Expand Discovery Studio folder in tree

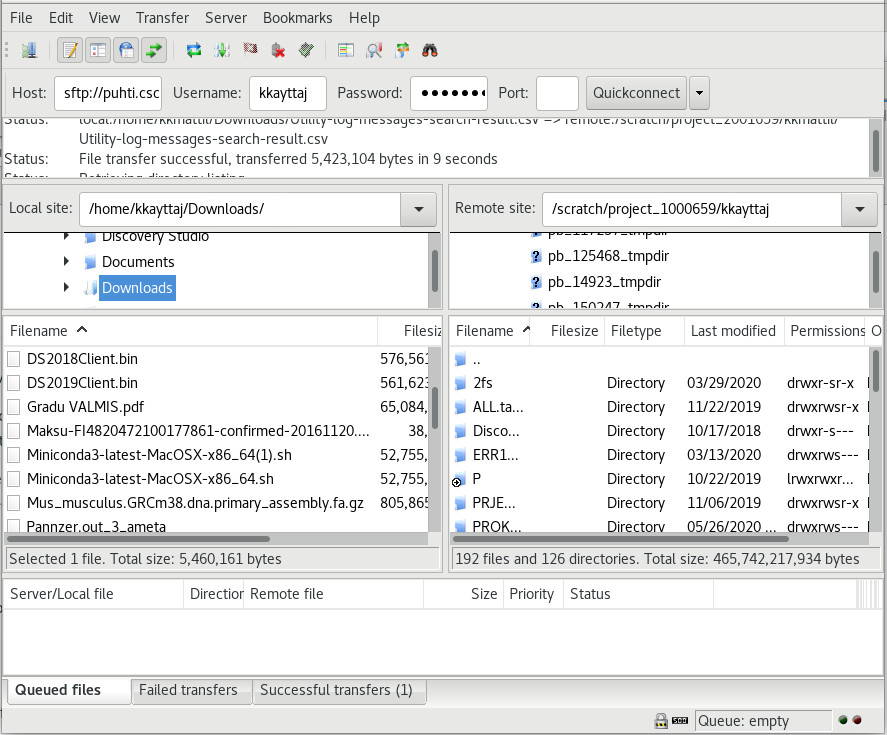pos(67,236)
